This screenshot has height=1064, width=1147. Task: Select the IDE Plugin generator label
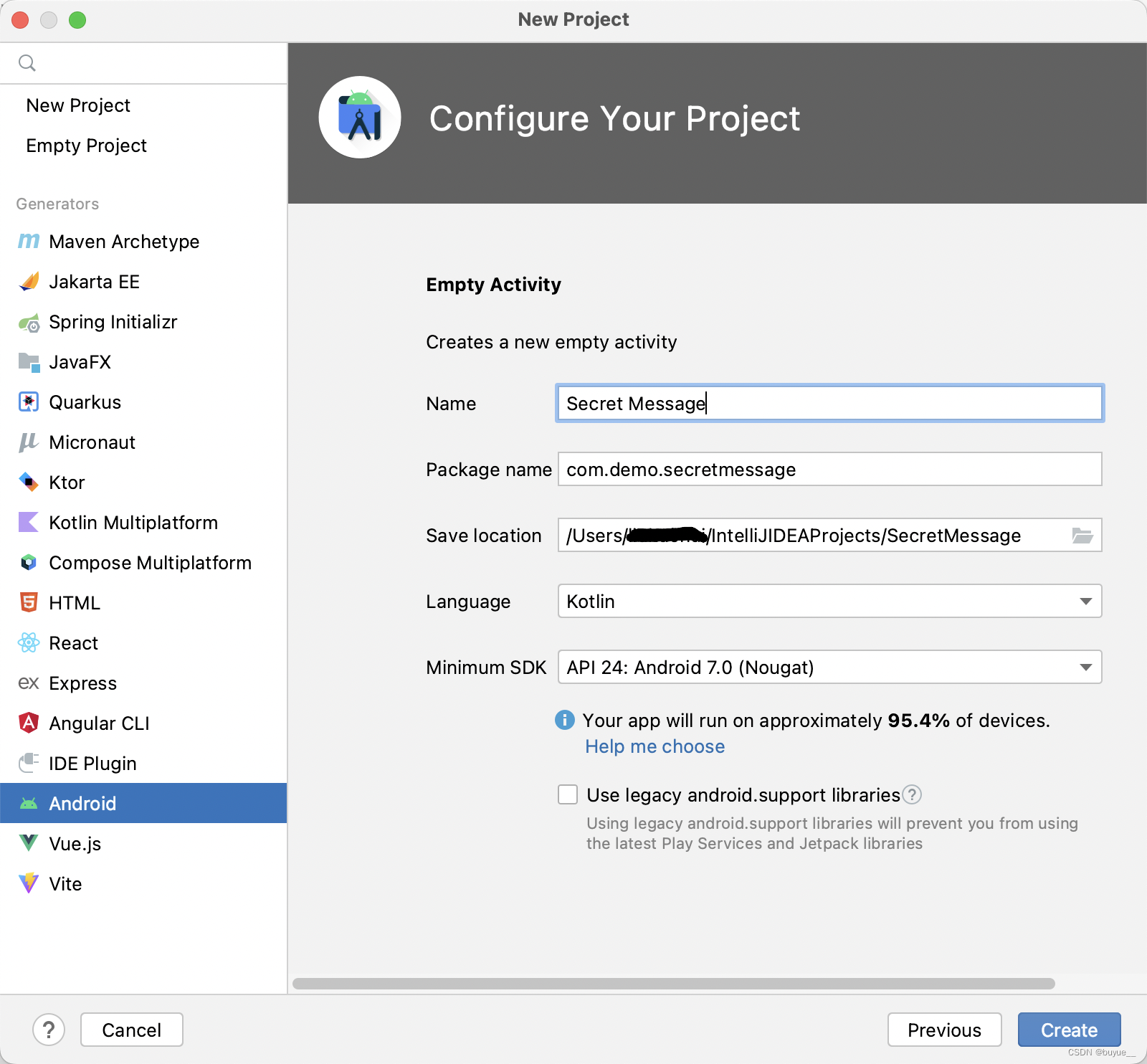(x=92, y=764)
